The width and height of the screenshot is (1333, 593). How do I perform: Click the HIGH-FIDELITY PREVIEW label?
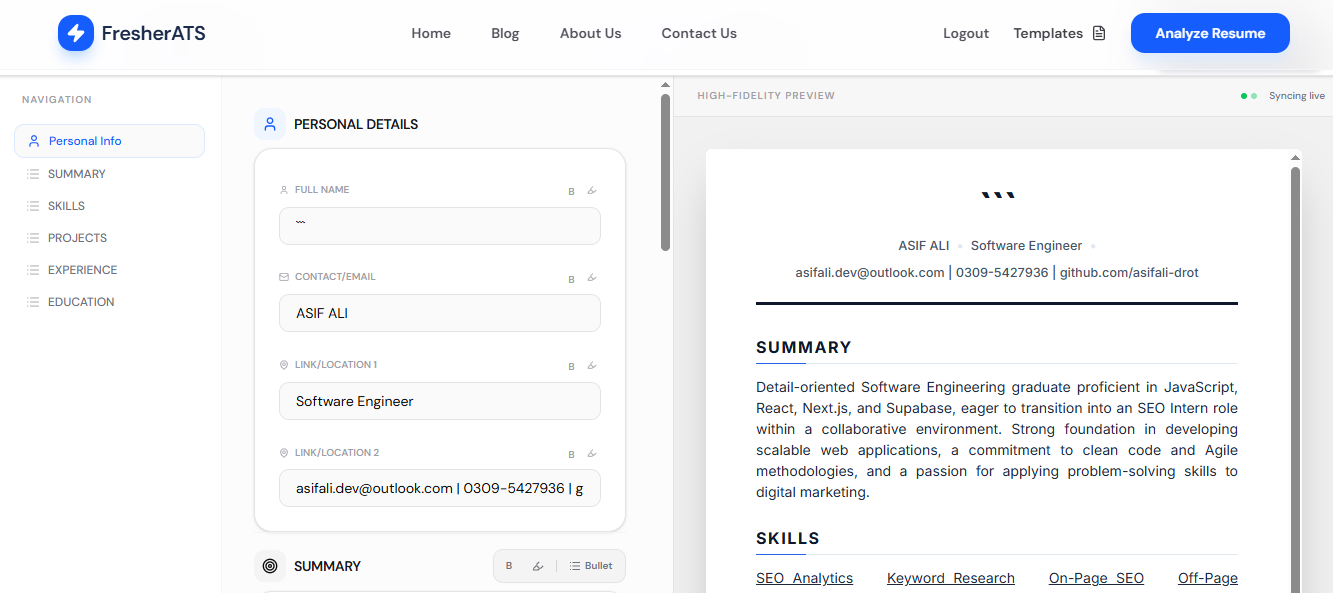tap(766, 96)
